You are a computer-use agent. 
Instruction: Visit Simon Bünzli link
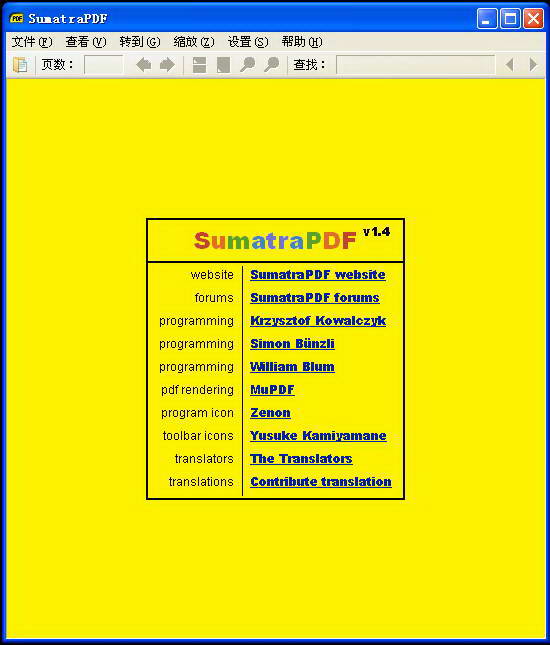click(x=292, y=344)
